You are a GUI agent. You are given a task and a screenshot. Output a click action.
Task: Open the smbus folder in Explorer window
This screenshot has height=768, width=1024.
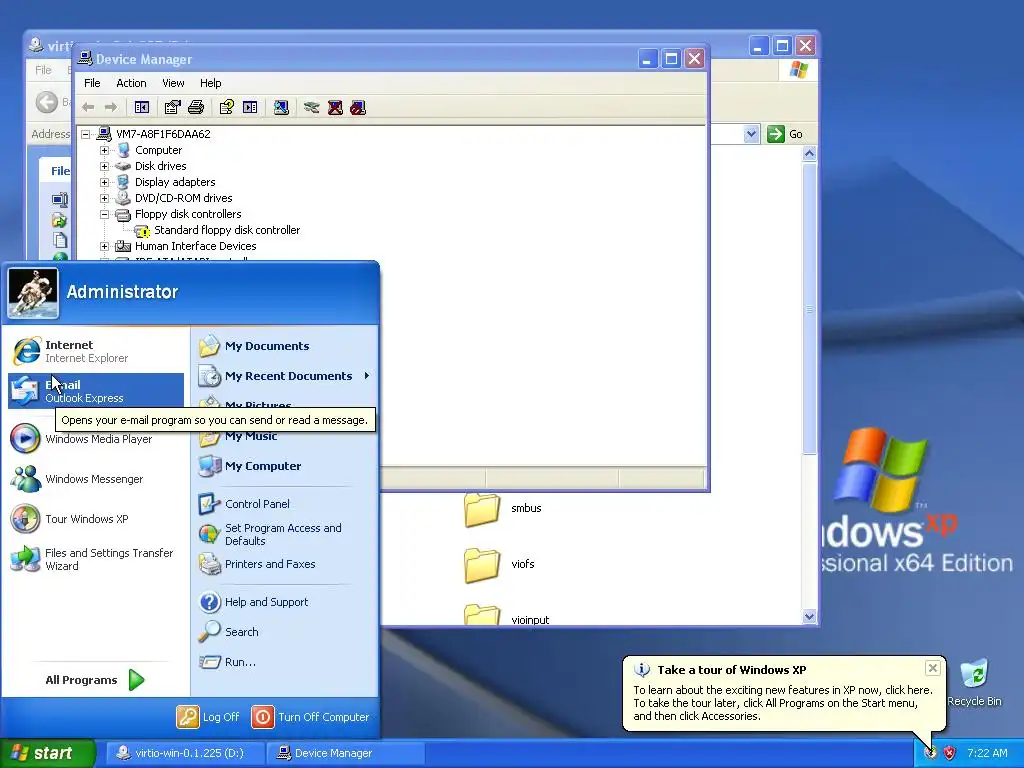tap(503, 509)
